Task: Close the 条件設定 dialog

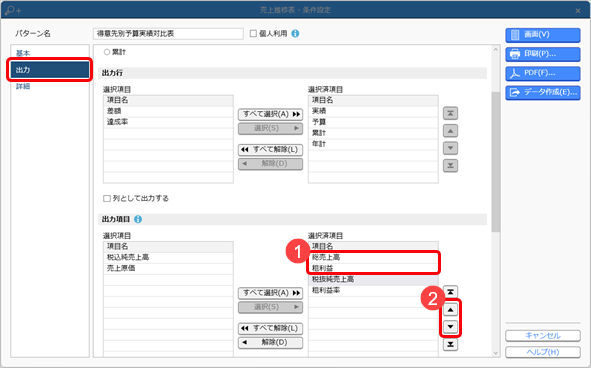Action: pyautogui.click(x=578, y=11)
